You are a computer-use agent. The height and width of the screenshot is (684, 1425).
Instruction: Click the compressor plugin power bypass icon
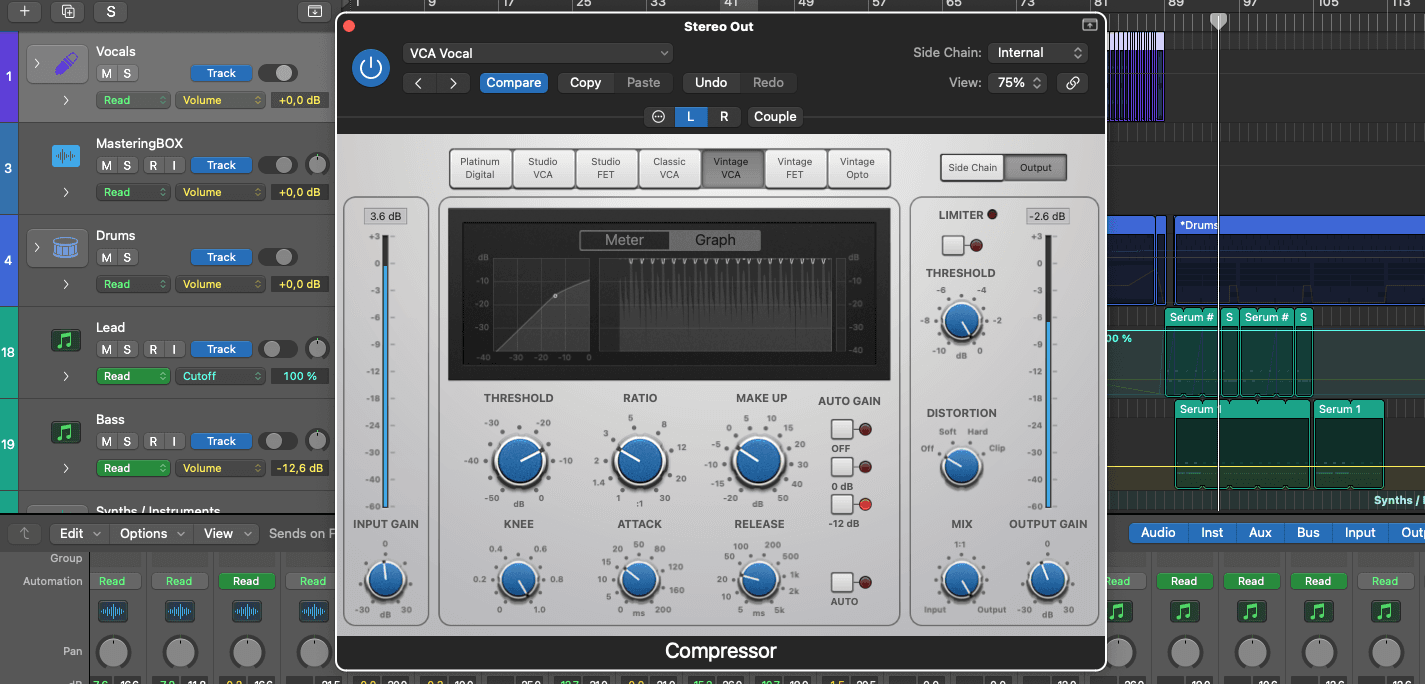[371, 68]
